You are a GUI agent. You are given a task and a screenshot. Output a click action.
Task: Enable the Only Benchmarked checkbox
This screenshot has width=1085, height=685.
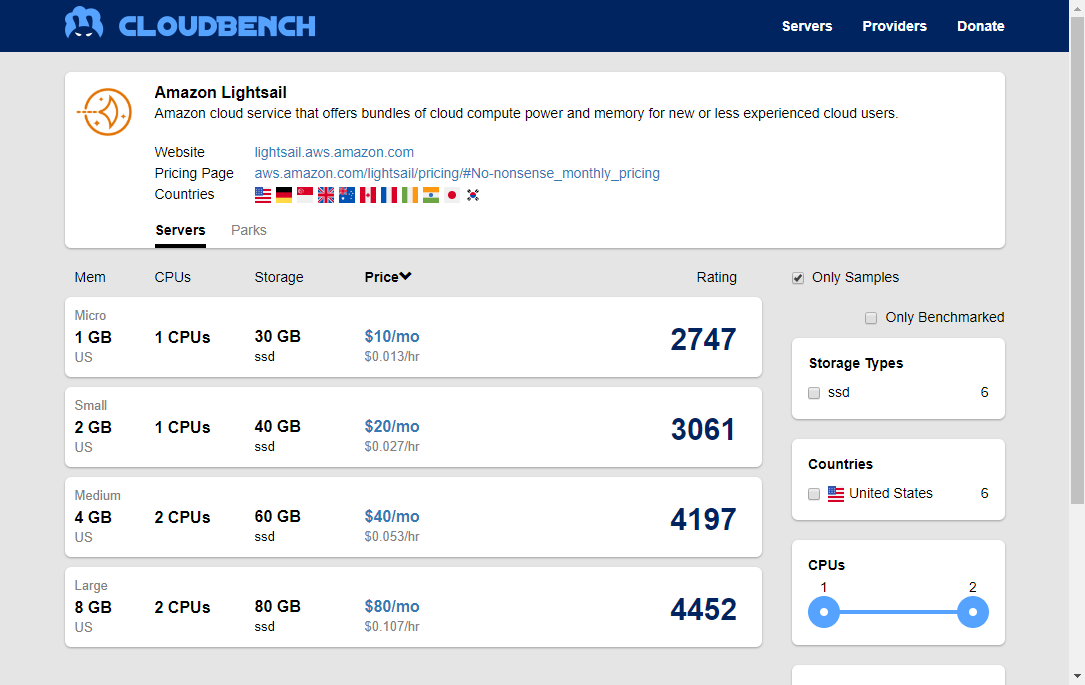click(871, 318)
